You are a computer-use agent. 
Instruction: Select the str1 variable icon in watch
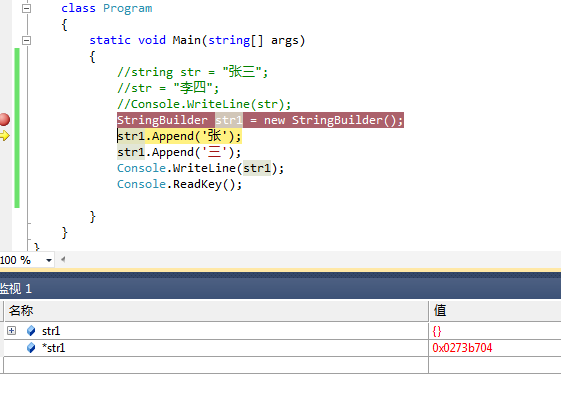pyautogui.click(x=31, y=331)
